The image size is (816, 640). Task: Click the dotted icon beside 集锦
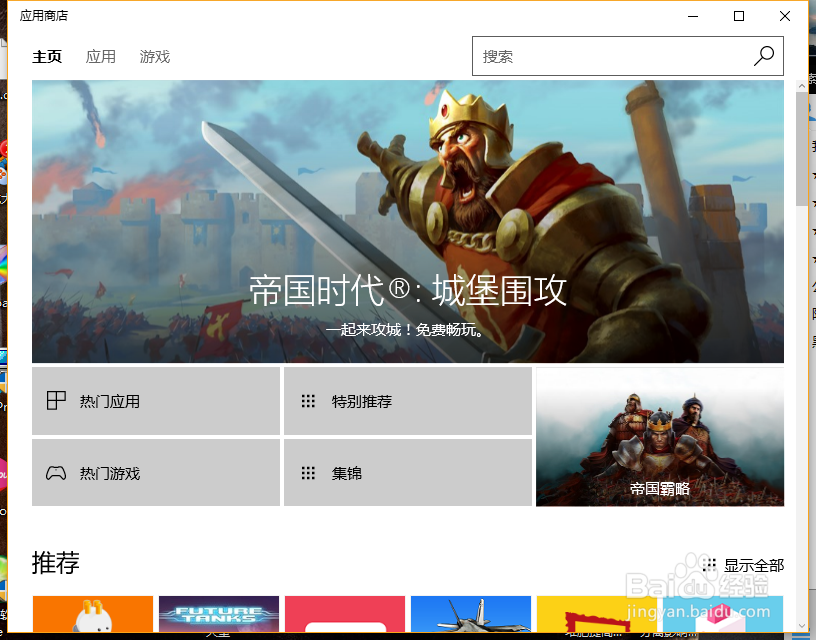[x=308, y=473]
